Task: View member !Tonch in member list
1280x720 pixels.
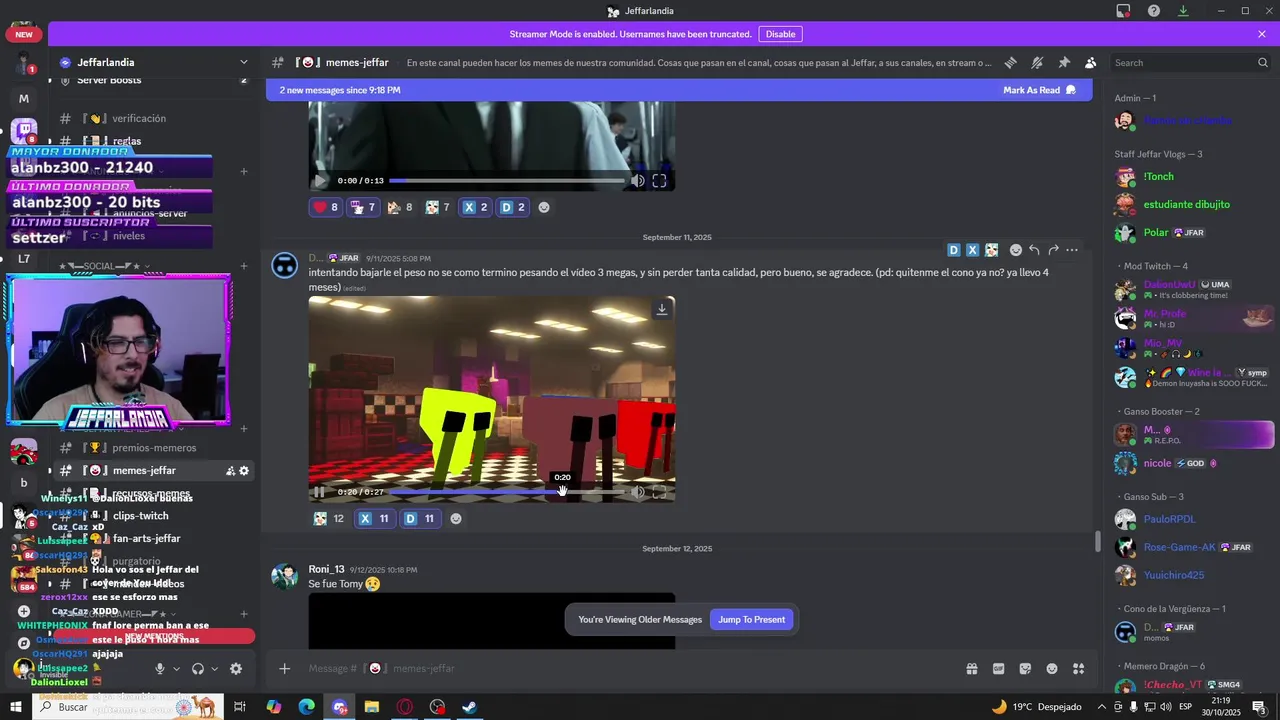Action: click(x=1159, y=177)
